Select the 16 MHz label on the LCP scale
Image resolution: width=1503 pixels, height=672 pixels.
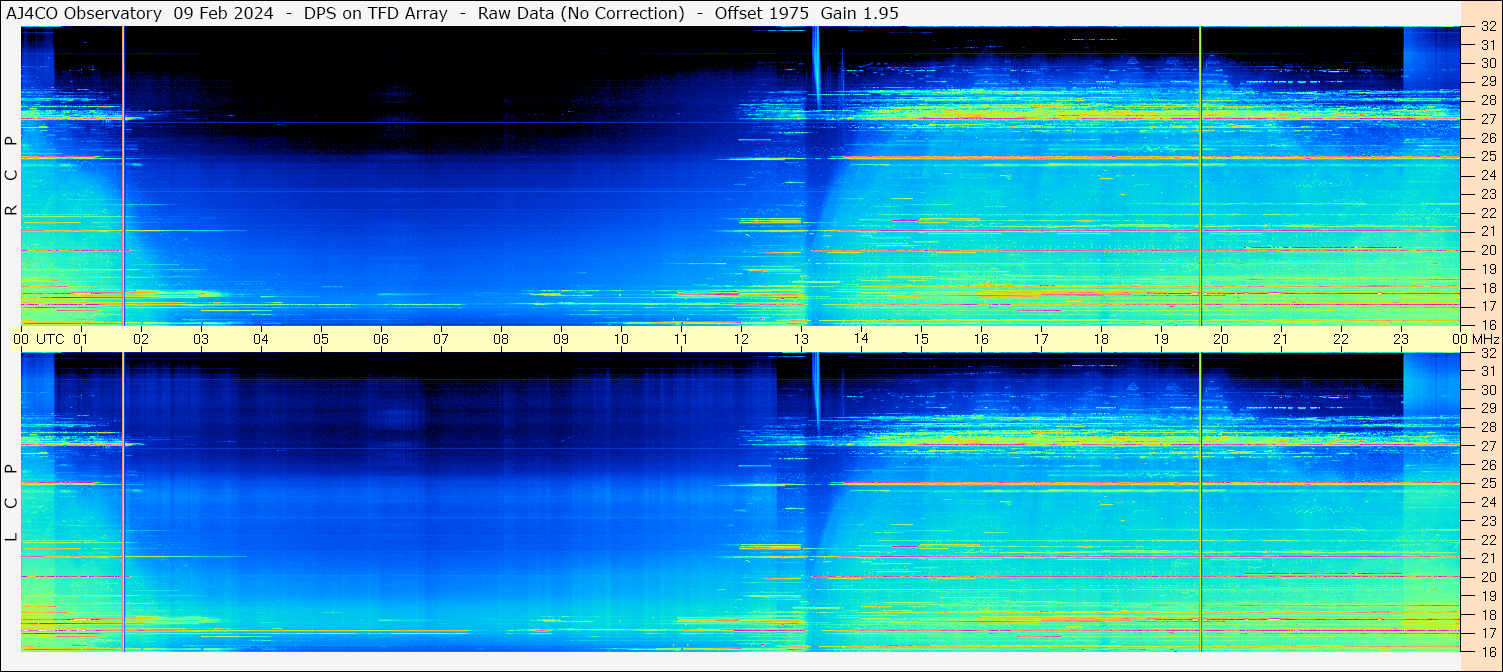(x=1487, y=650)
